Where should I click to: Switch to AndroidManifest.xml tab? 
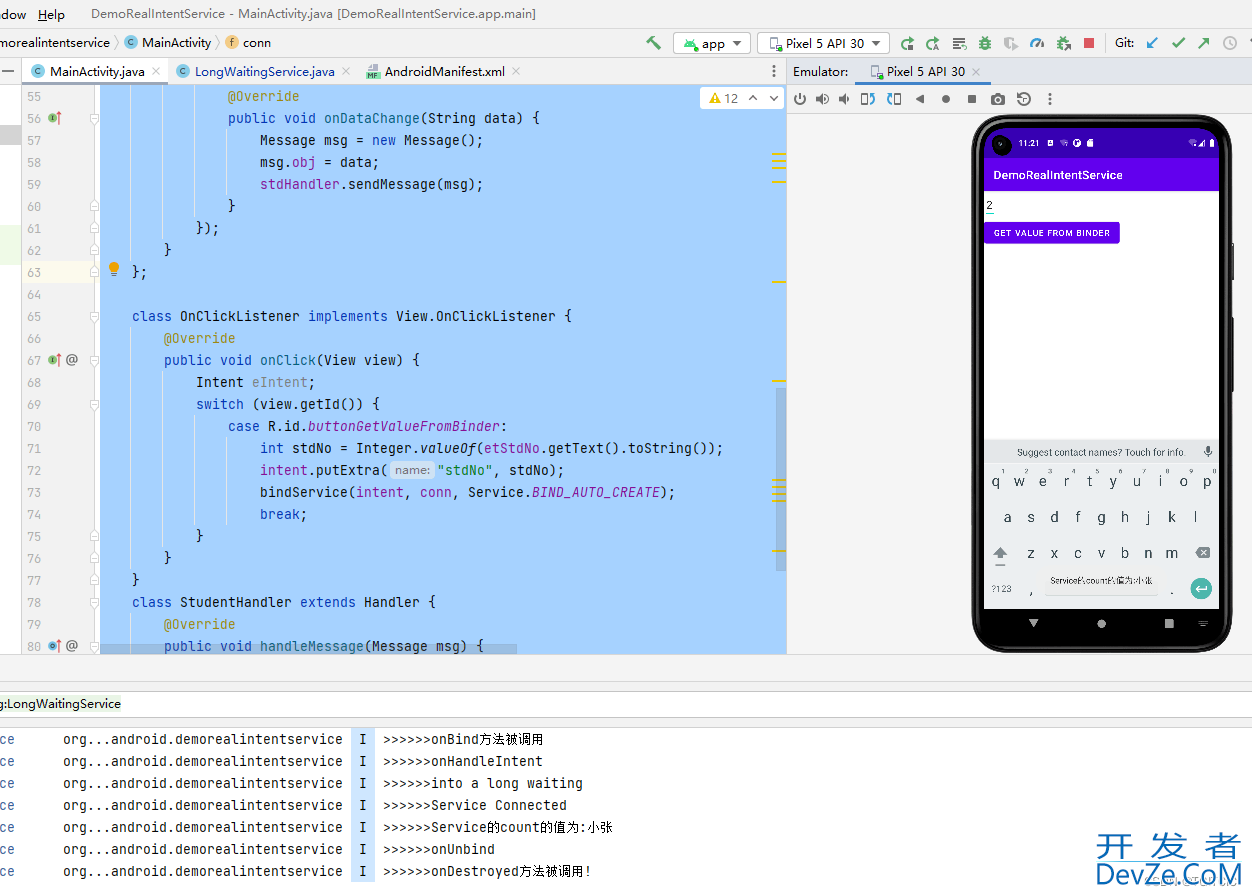click(445, 71)
